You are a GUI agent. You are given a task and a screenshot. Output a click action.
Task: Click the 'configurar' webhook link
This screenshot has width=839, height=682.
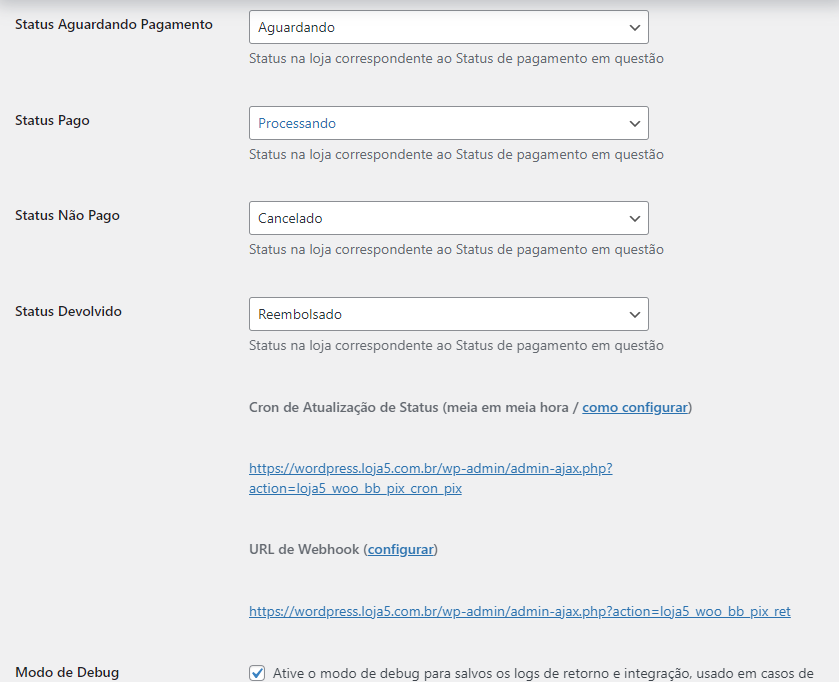tap(400, 549)
